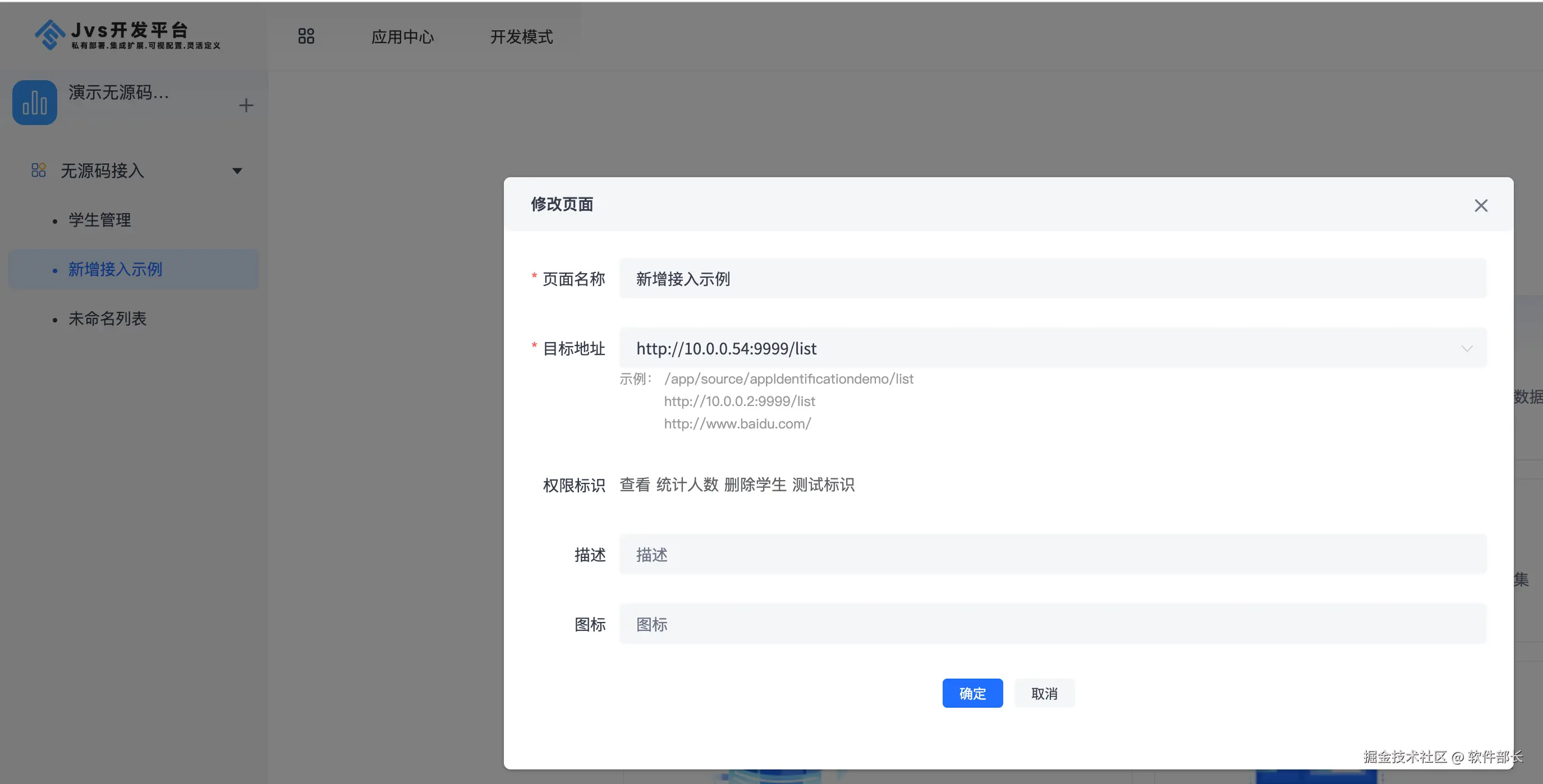Collapse the 无源码接入 menu arrow
This screenshot has height=784, width=1543.
237,171
